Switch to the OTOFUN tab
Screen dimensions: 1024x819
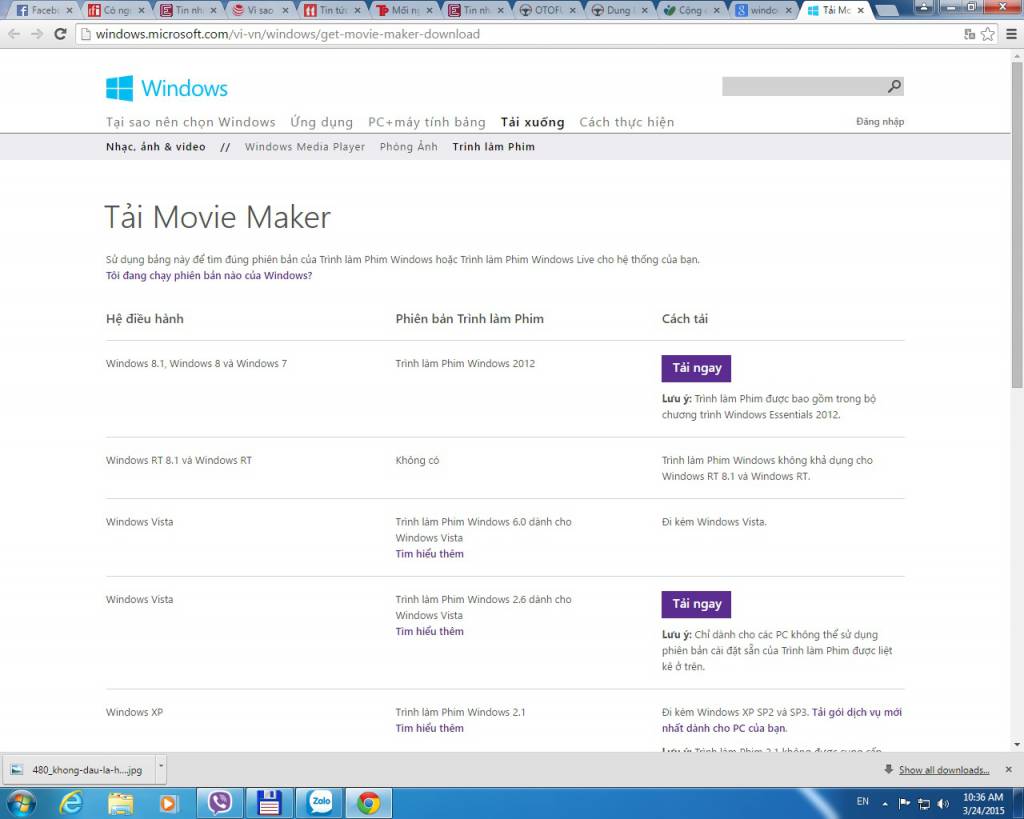point(547,10)
